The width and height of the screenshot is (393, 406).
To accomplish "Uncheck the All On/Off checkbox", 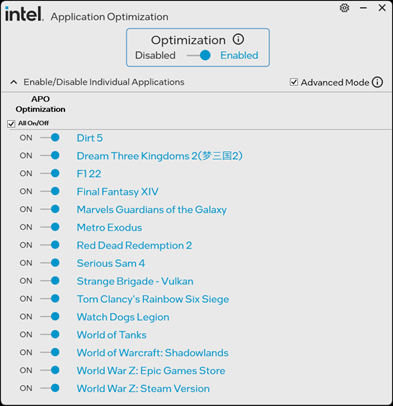I will click(11, 124).
